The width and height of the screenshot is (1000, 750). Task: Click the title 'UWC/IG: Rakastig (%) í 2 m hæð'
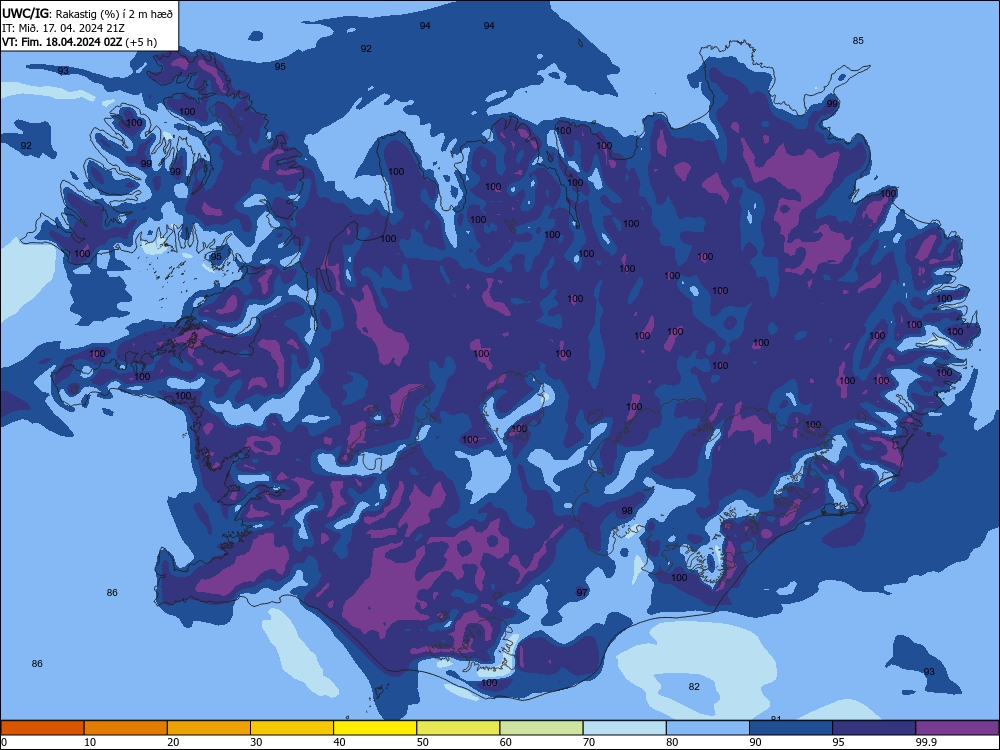pos(87,13)
